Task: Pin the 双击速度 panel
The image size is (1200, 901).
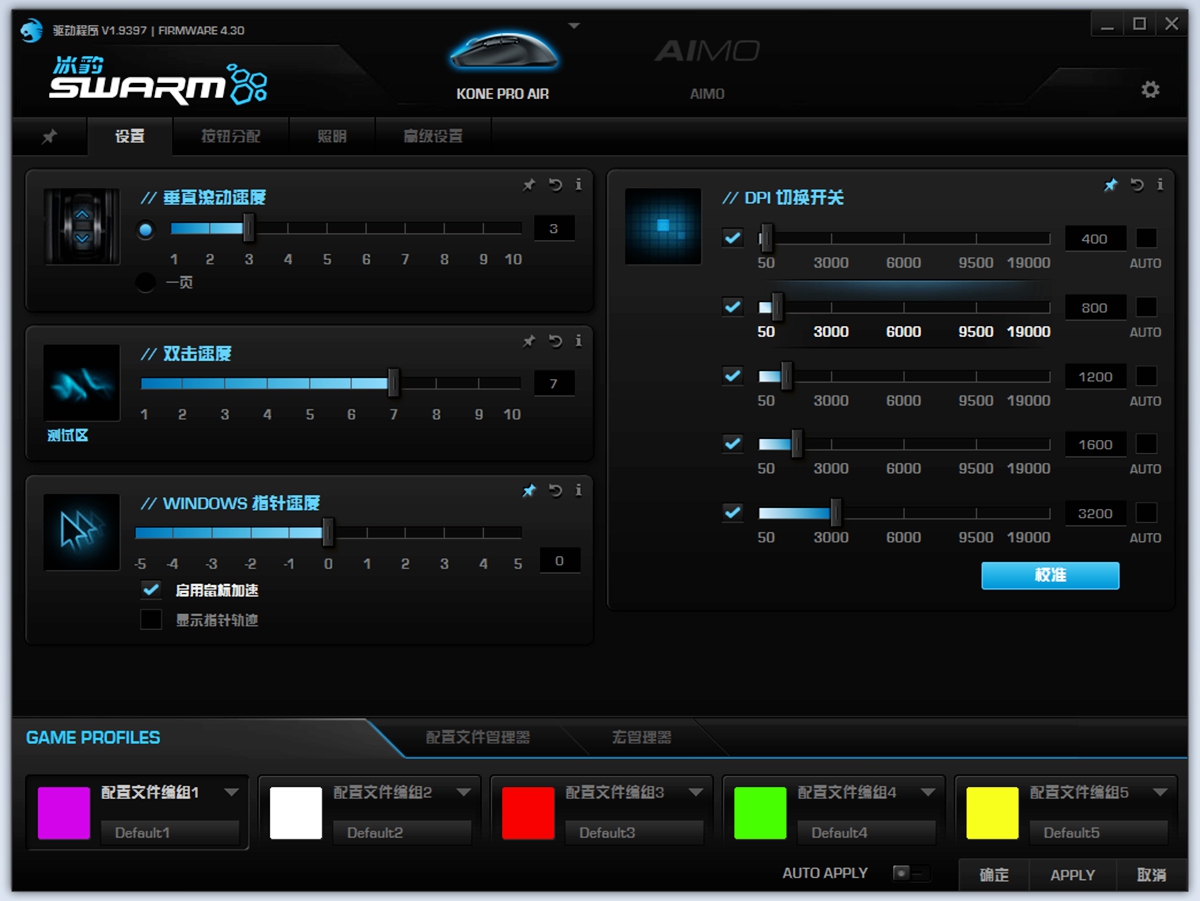Action: pyautogui.click(x=529, y=341)
